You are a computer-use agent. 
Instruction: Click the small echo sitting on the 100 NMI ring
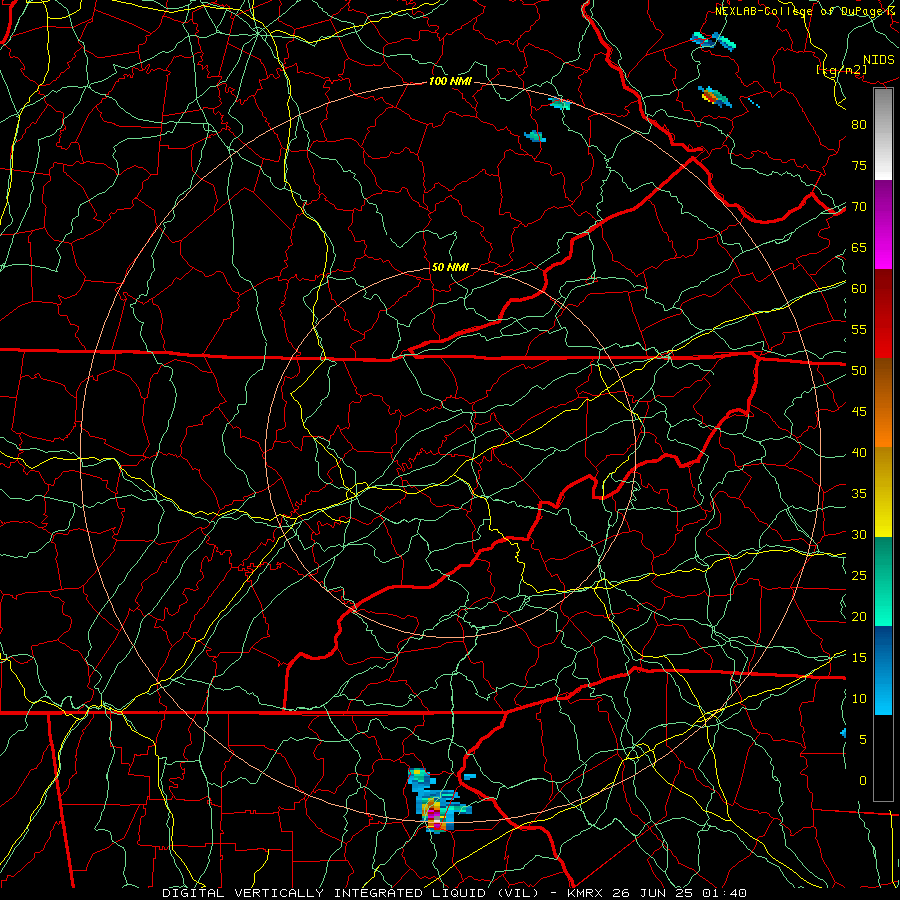[560, 104]
